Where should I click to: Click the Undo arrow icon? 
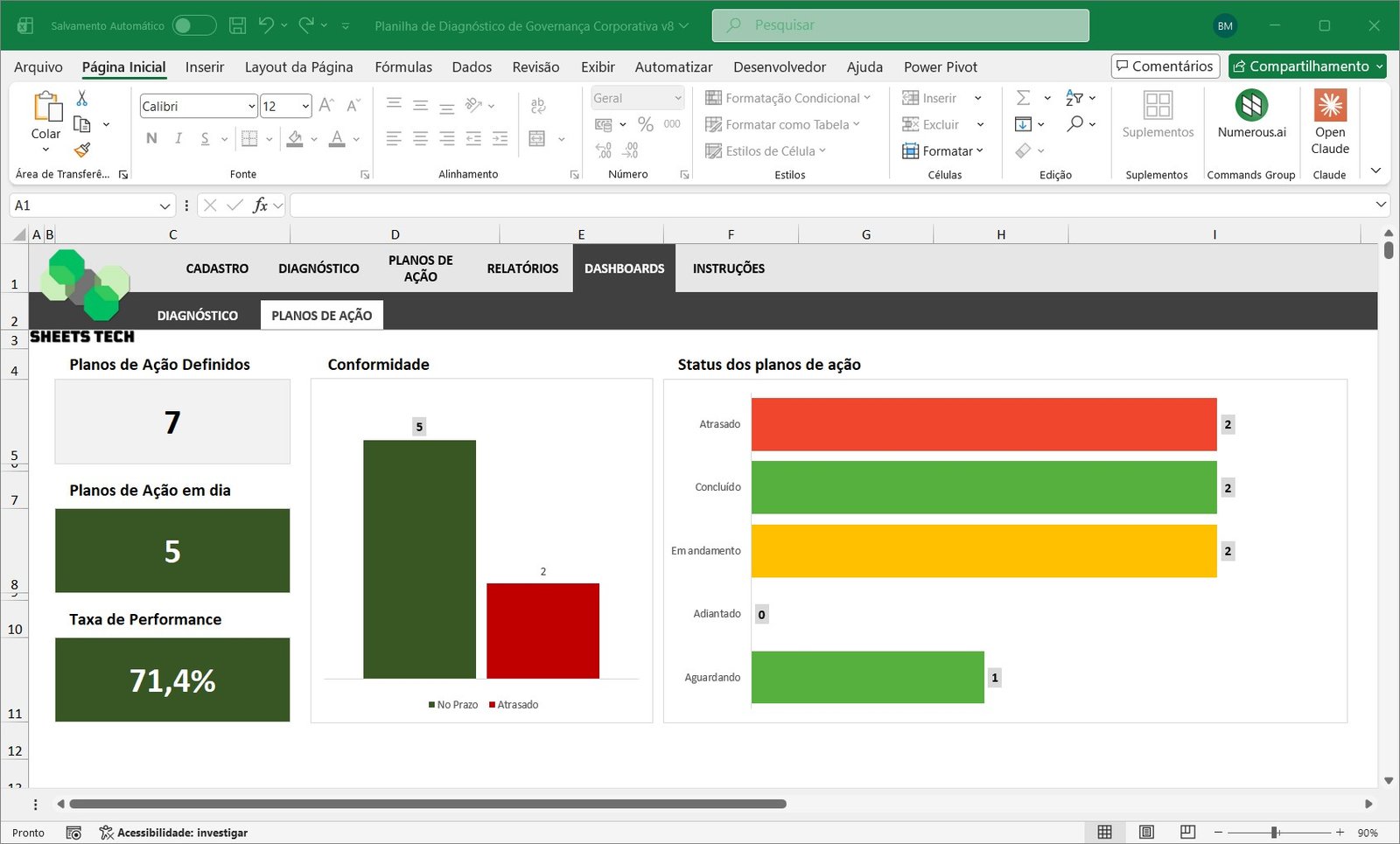pos(266,25)
